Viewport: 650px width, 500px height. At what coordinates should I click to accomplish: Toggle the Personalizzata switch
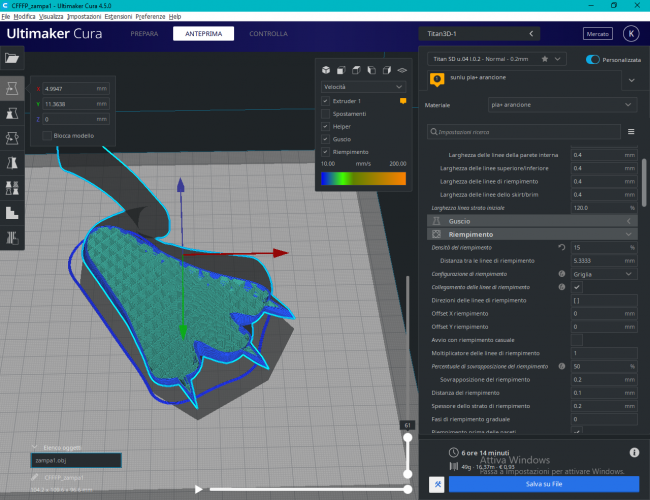click(x=593, y=60)
